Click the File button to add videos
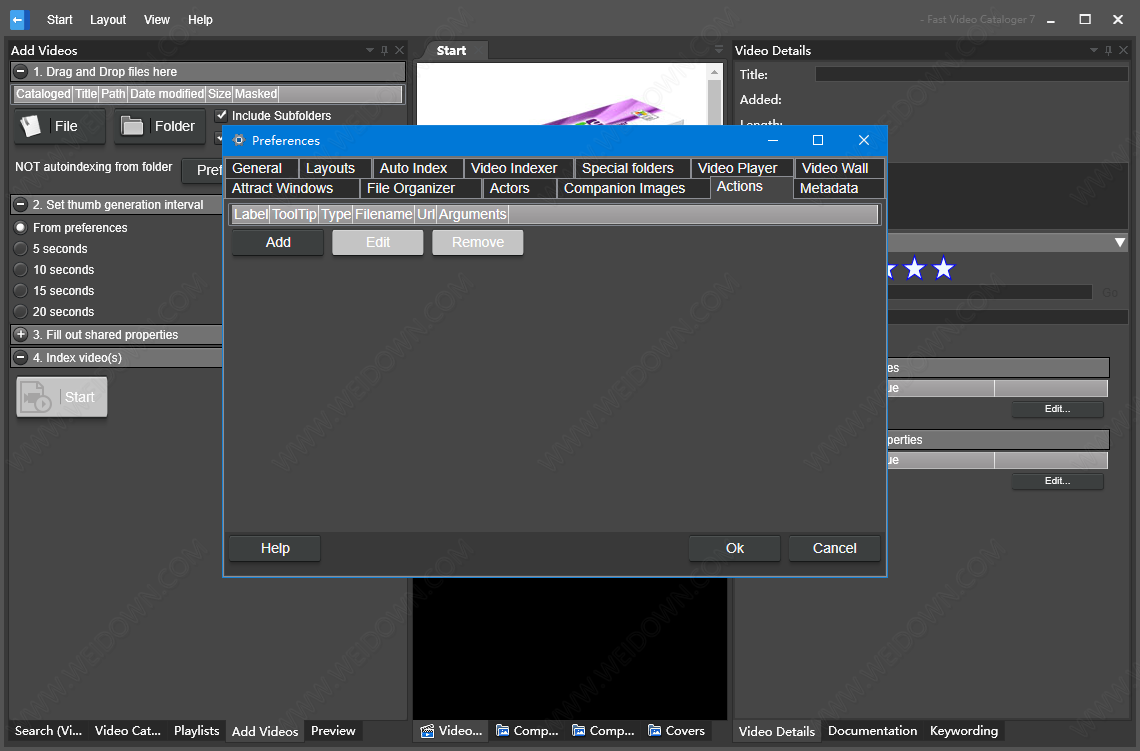Screen dimensions: 1140x751 click(60, 126)
